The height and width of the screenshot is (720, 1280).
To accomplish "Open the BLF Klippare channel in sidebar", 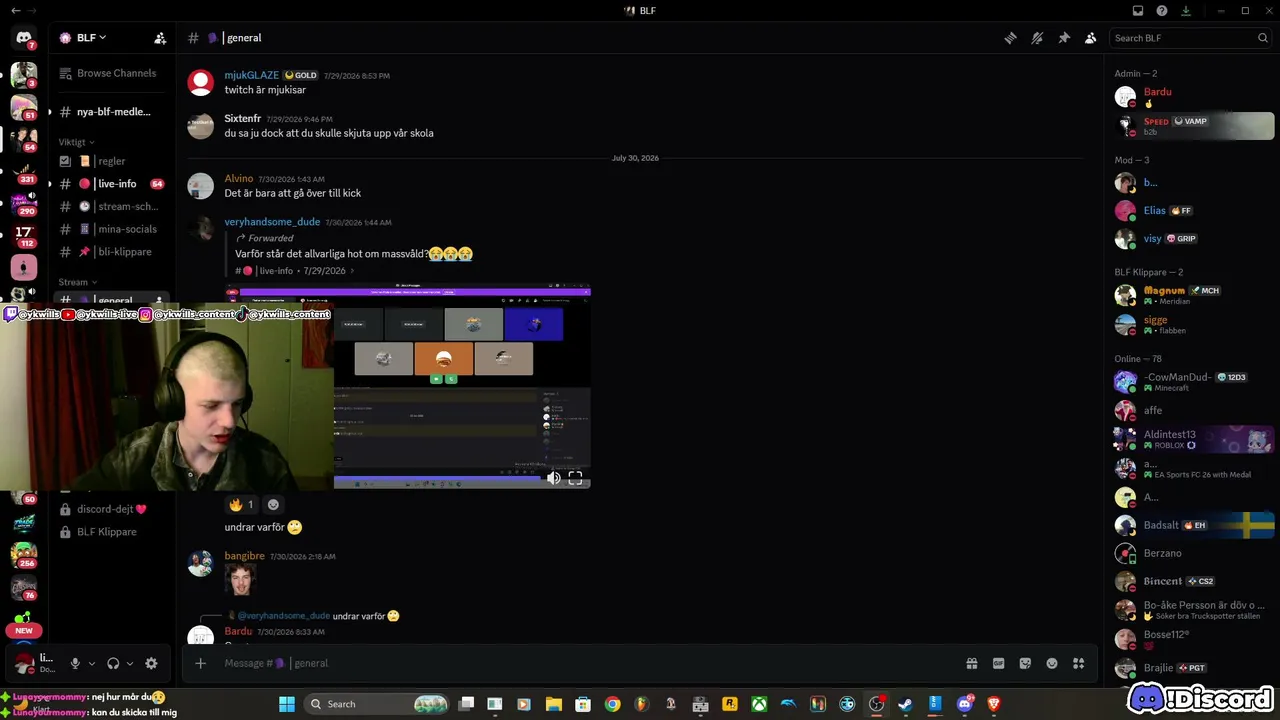I will (109, 532).
